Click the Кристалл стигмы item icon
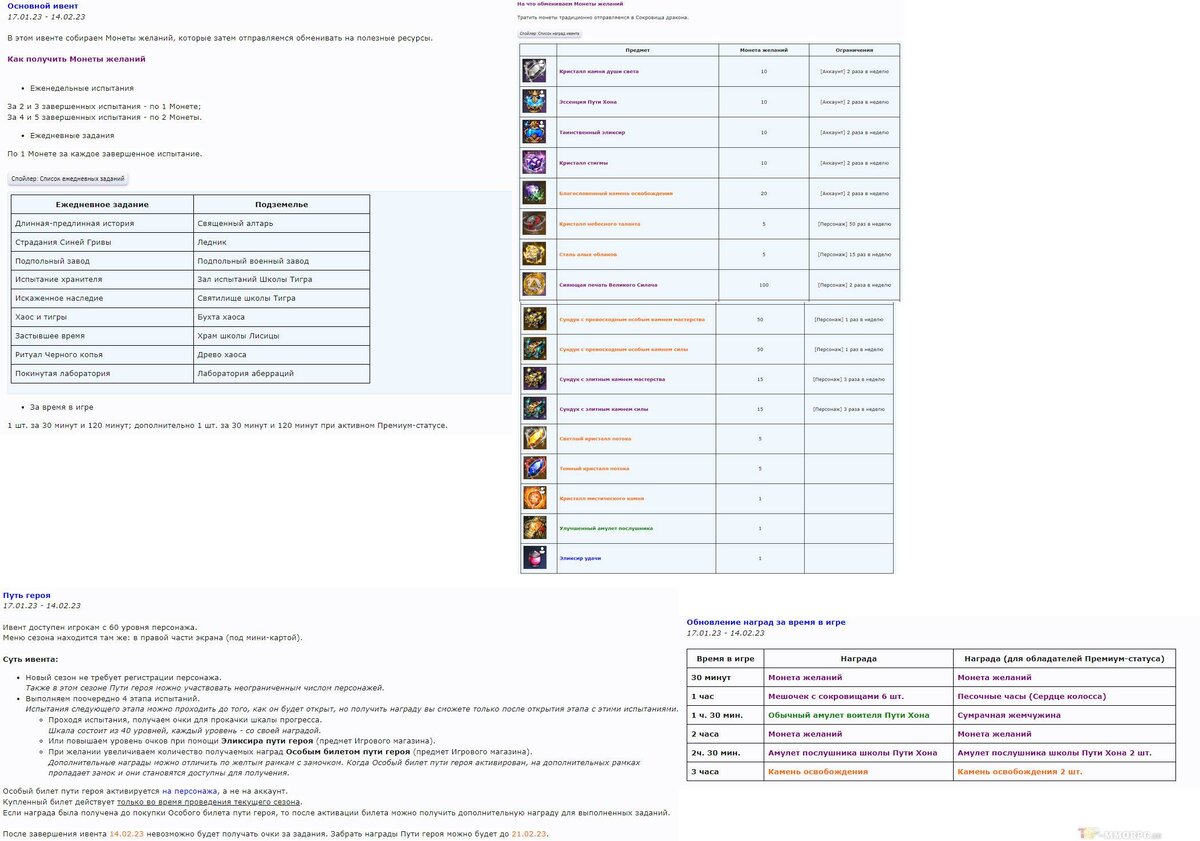This screenshot has width=1200, height=841. pyautogui.click(x=534, y=163)
